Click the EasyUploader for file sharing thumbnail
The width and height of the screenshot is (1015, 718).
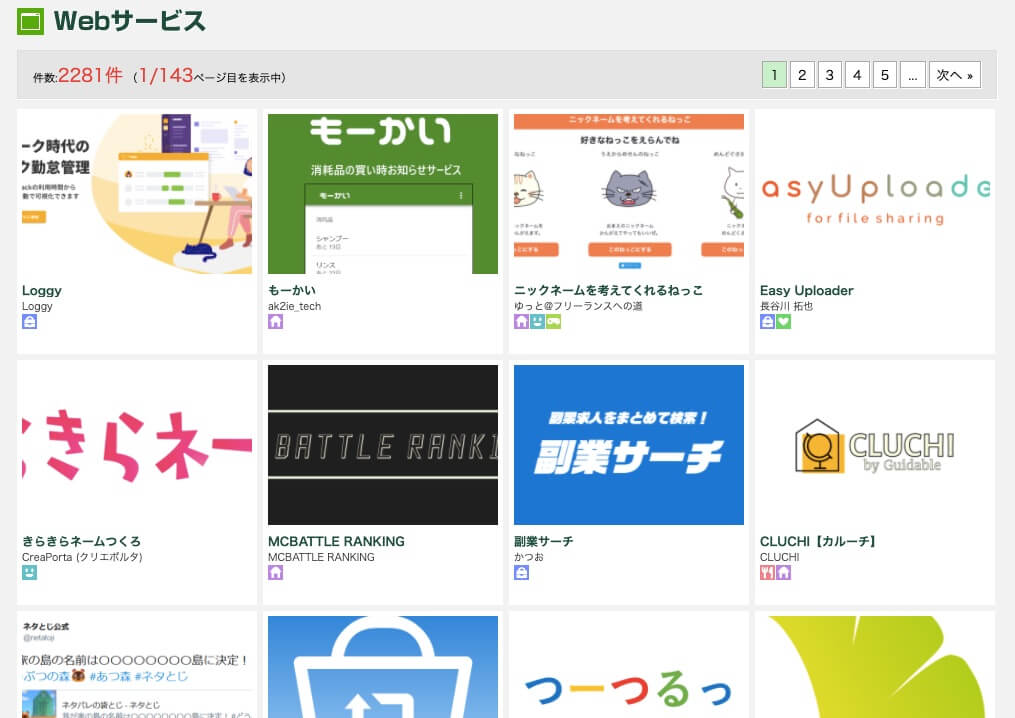(x=875, y=194)
